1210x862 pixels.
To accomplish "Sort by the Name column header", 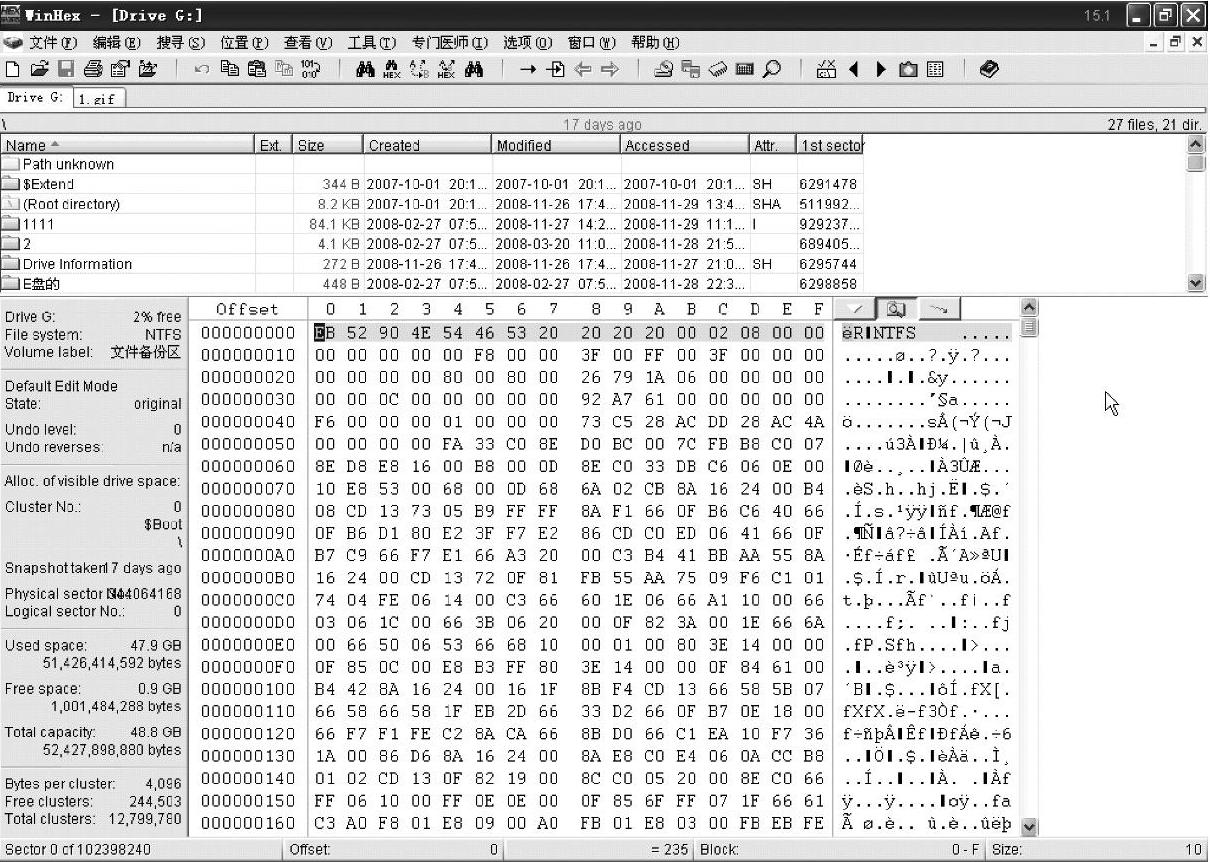I will [x=128, y=145].
